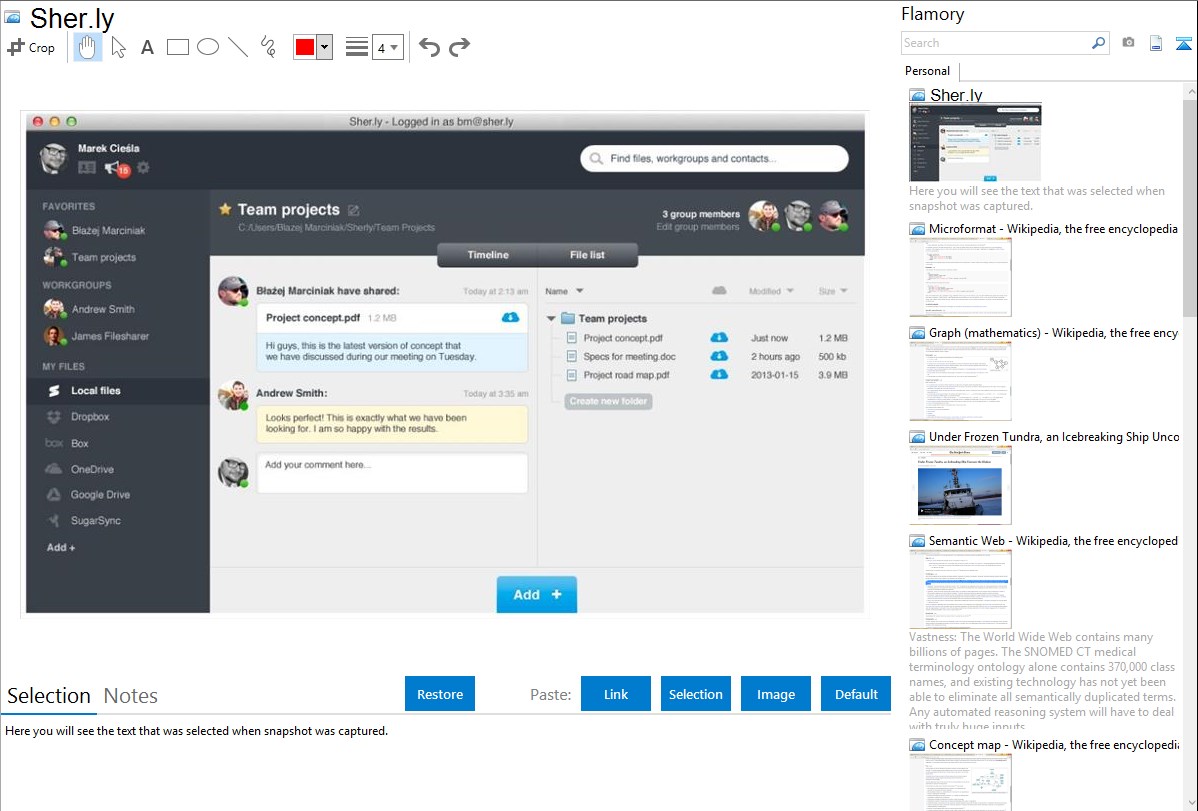Viewport: 1198px width, 811px height.
Task: Redo the last annotation
Action: tap(459, 47)
